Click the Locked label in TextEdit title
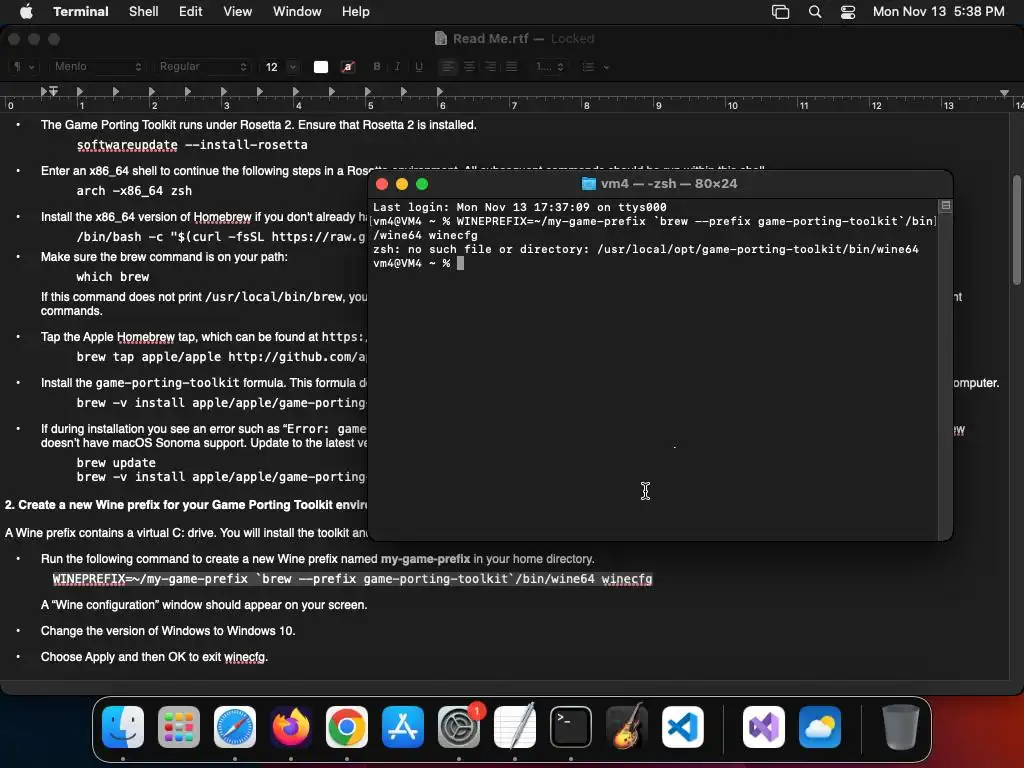The width and height of the screenshot is (1024, 768). [x=572, y=39]
